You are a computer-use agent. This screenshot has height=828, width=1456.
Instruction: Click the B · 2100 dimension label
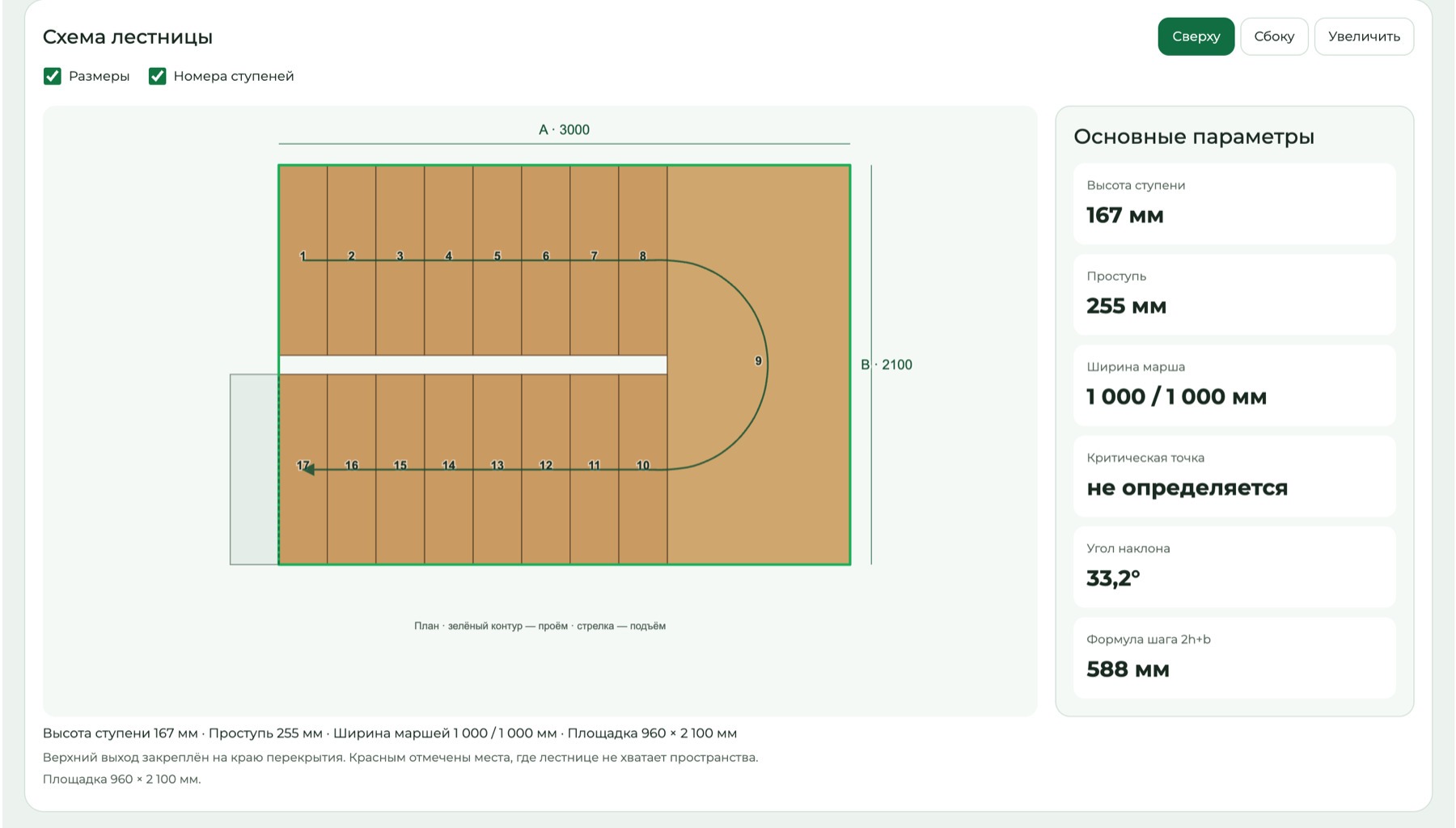[x=887, y=365]
